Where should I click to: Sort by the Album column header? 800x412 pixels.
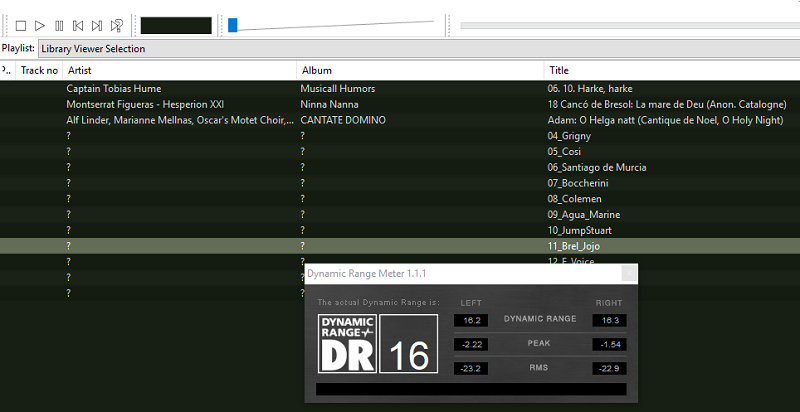coord(420,70)
